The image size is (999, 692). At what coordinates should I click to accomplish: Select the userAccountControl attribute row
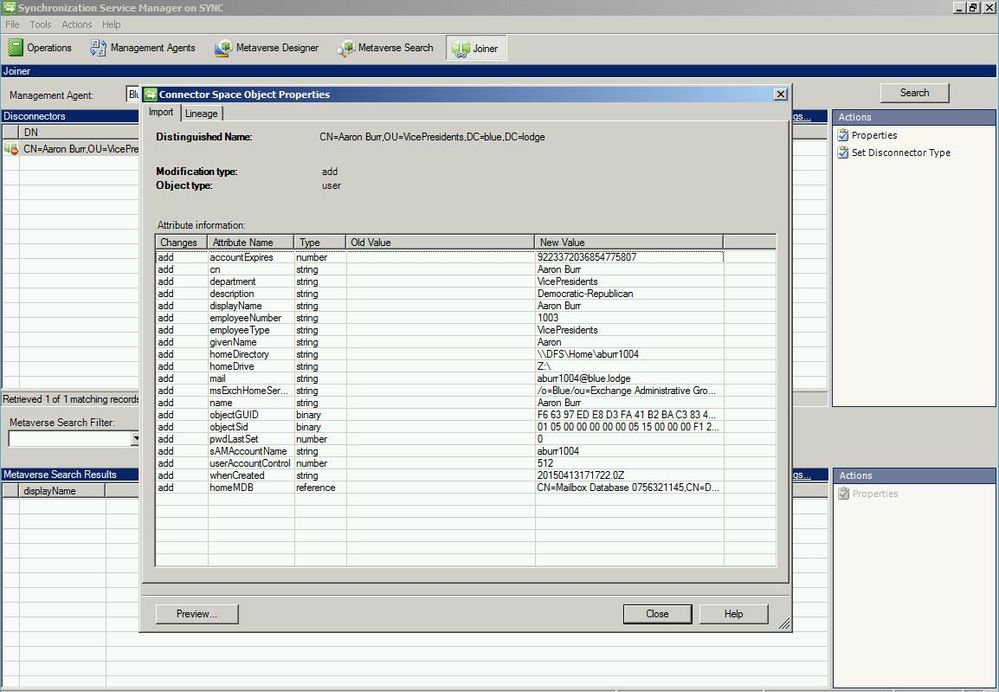tap(440, 463)
